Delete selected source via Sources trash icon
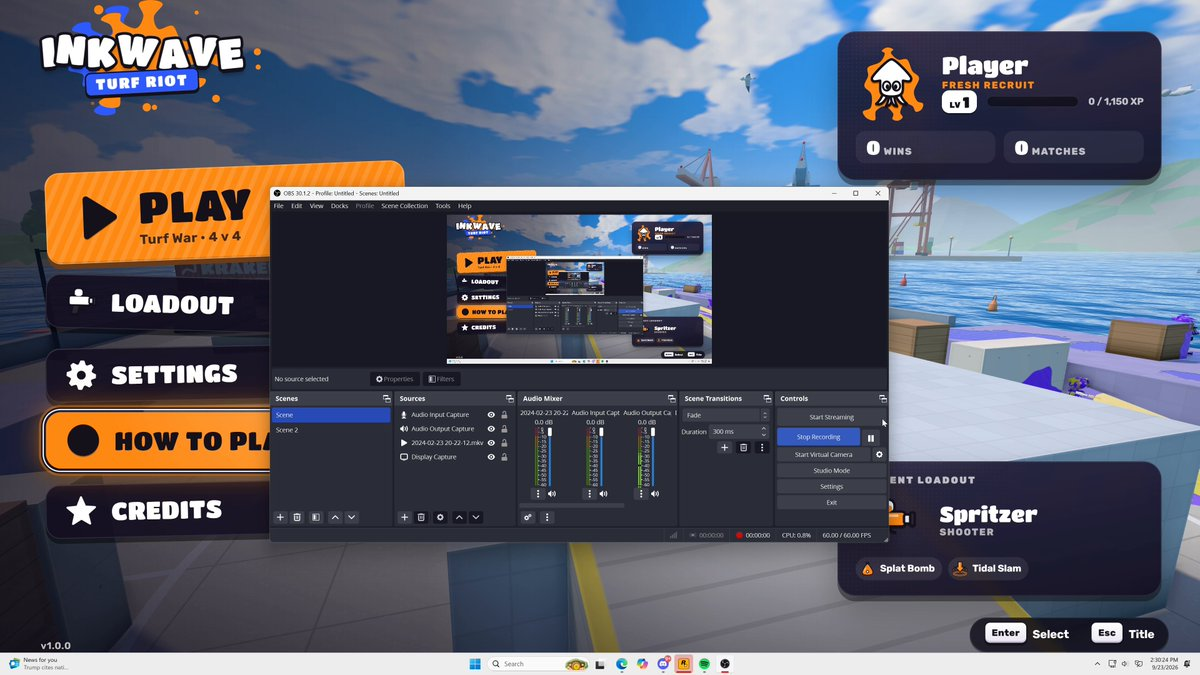 click(x=421, y=517)
